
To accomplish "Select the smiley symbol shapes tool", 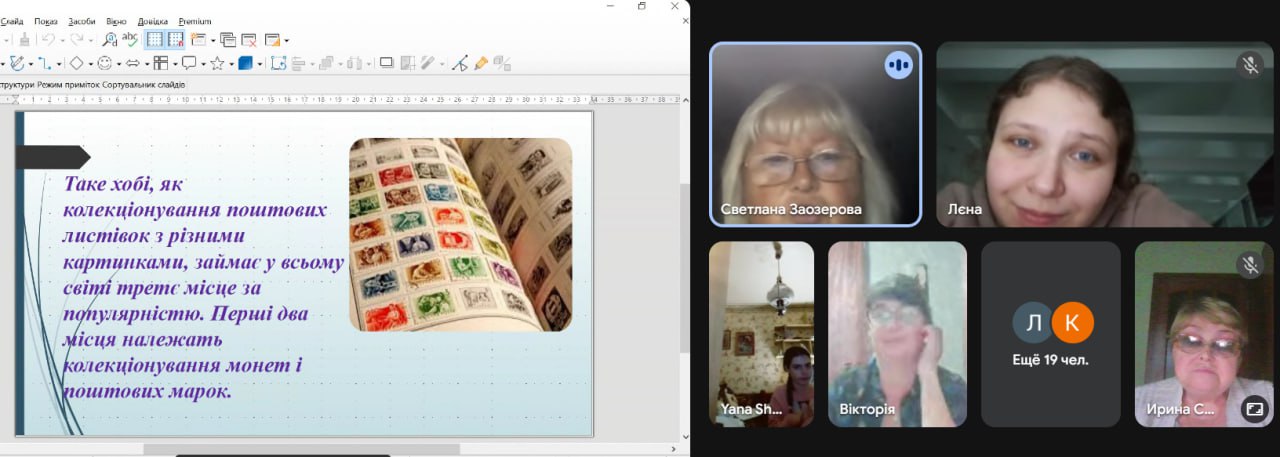I will click(x=104, y=63).
